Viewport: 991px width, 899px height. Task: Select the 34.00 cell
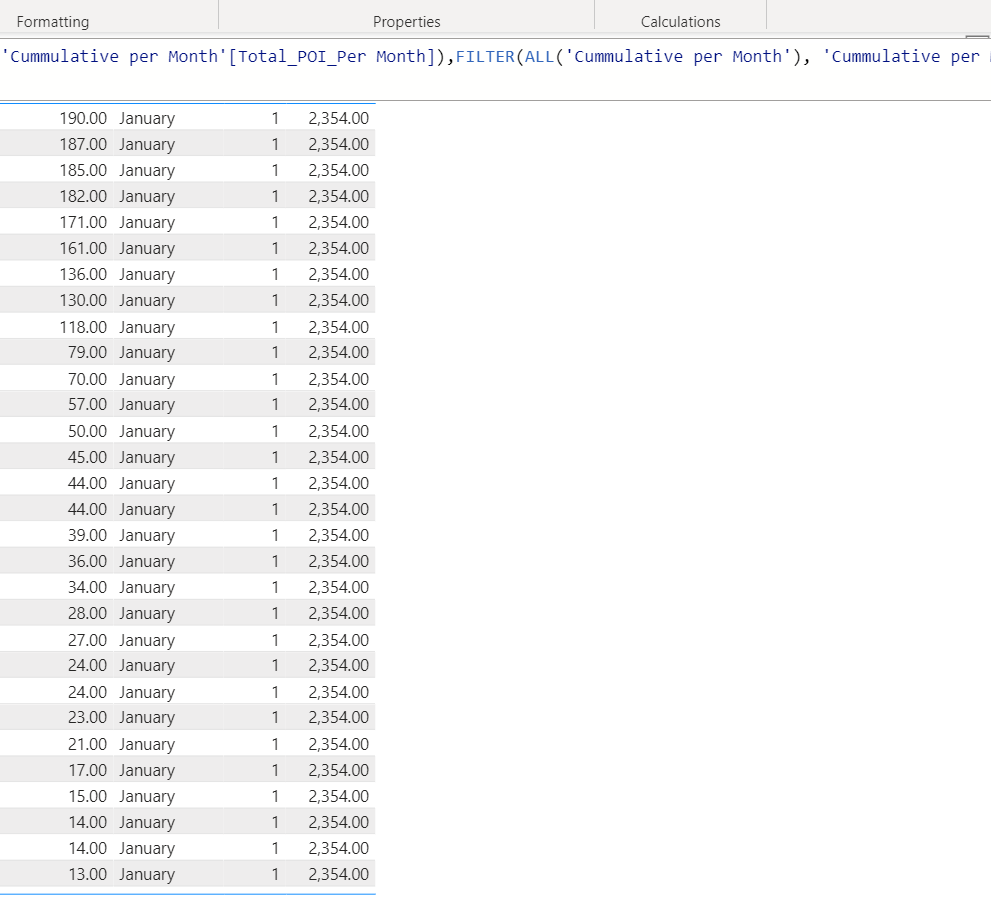87,587
